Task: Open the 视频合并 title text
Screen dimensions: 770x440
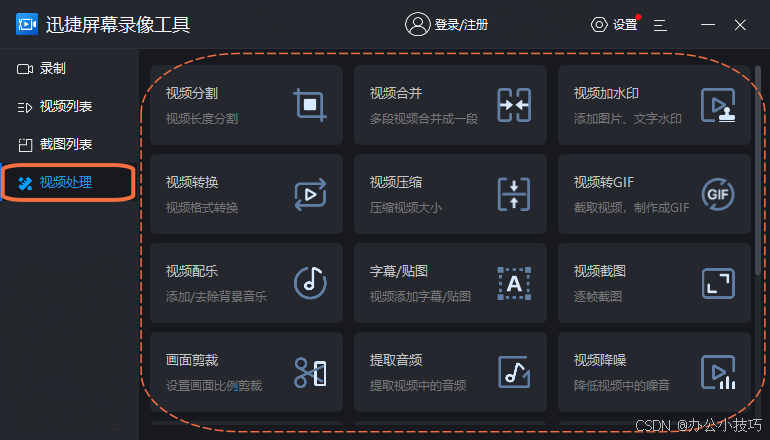Action: pos(396,93)
